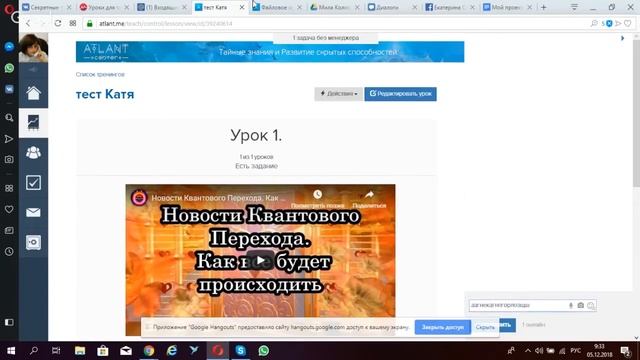Open Skype from taskbar

click(x=240, y=351)
